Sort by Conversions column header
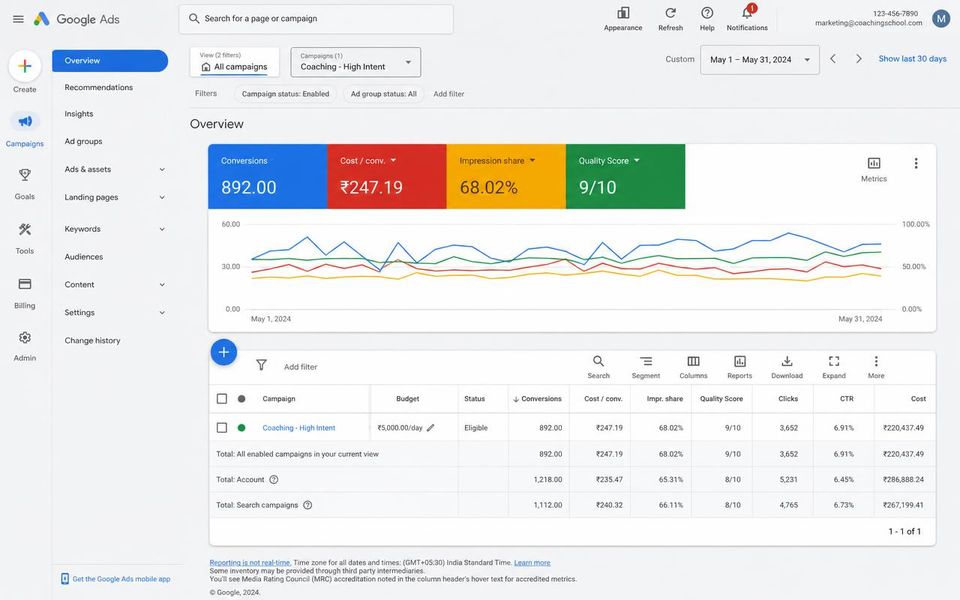The width and height of the screenshot is (960, 600). click(537, 399)
